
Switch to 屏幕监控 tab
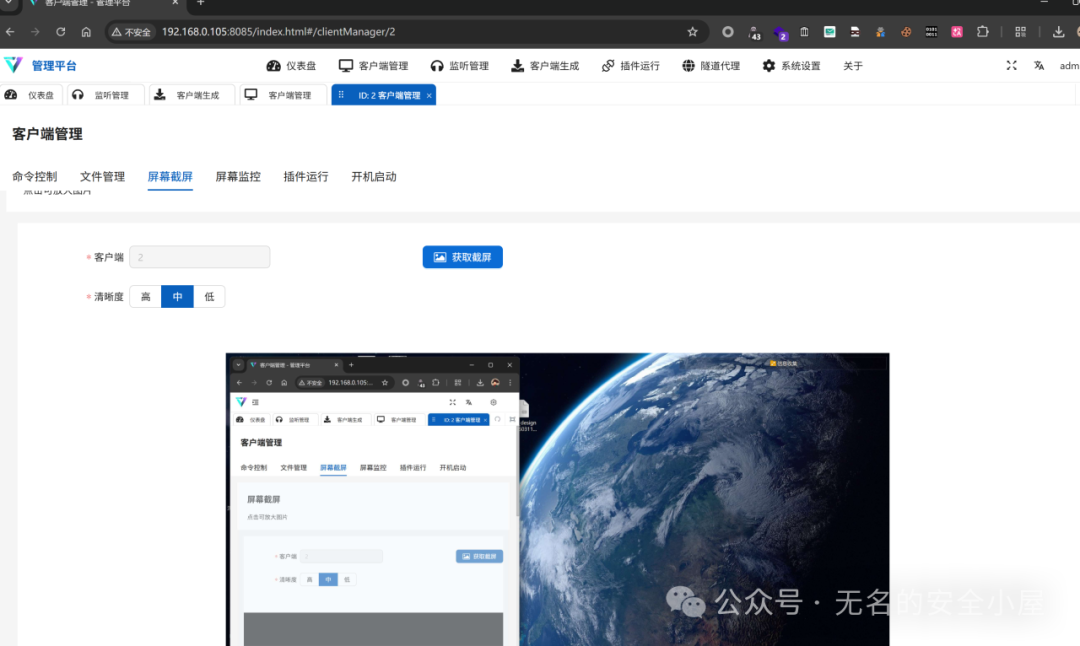pos(238,177)
